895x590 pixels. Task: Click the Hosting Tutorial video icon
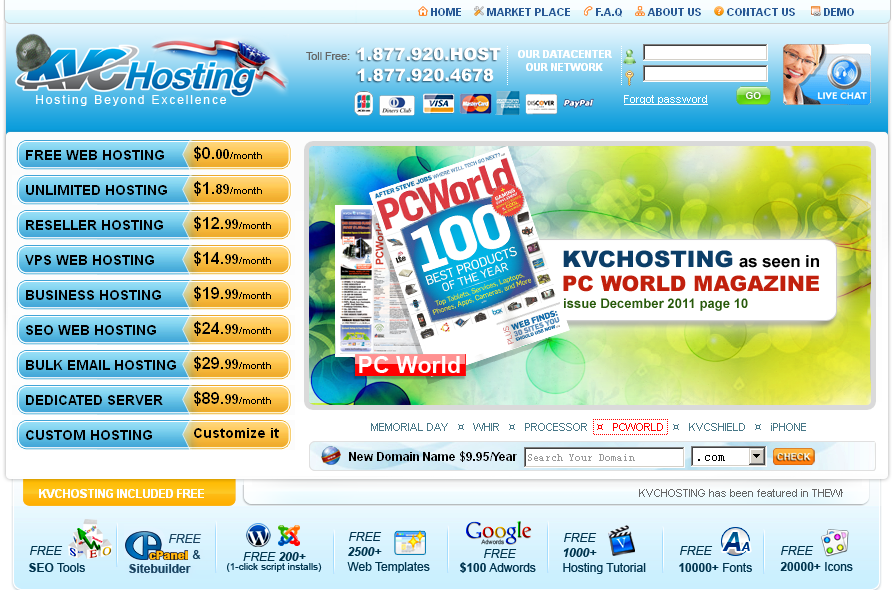point(622,540)
